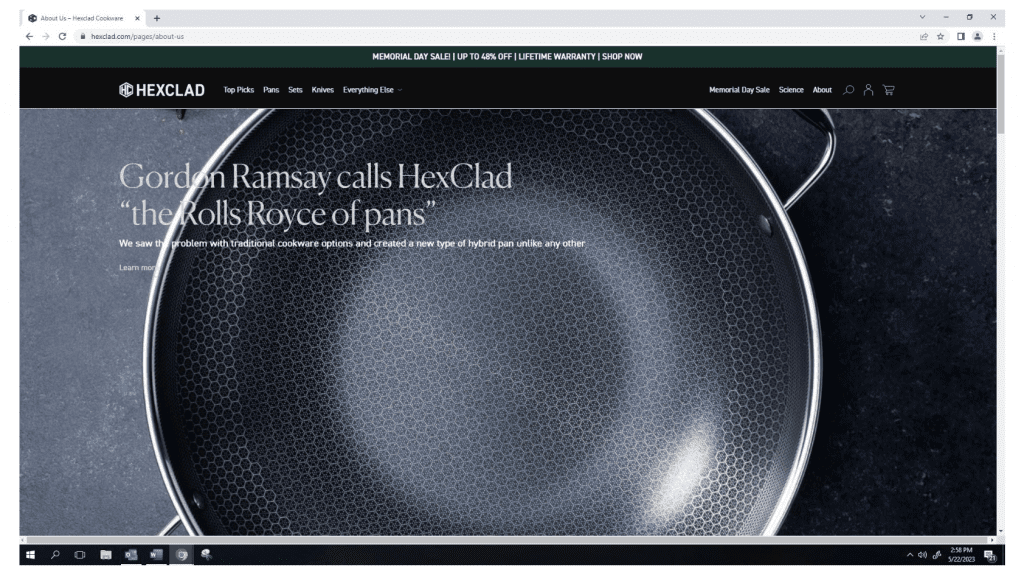
Task: Open Task View on the taskbar
Action: 80,555
